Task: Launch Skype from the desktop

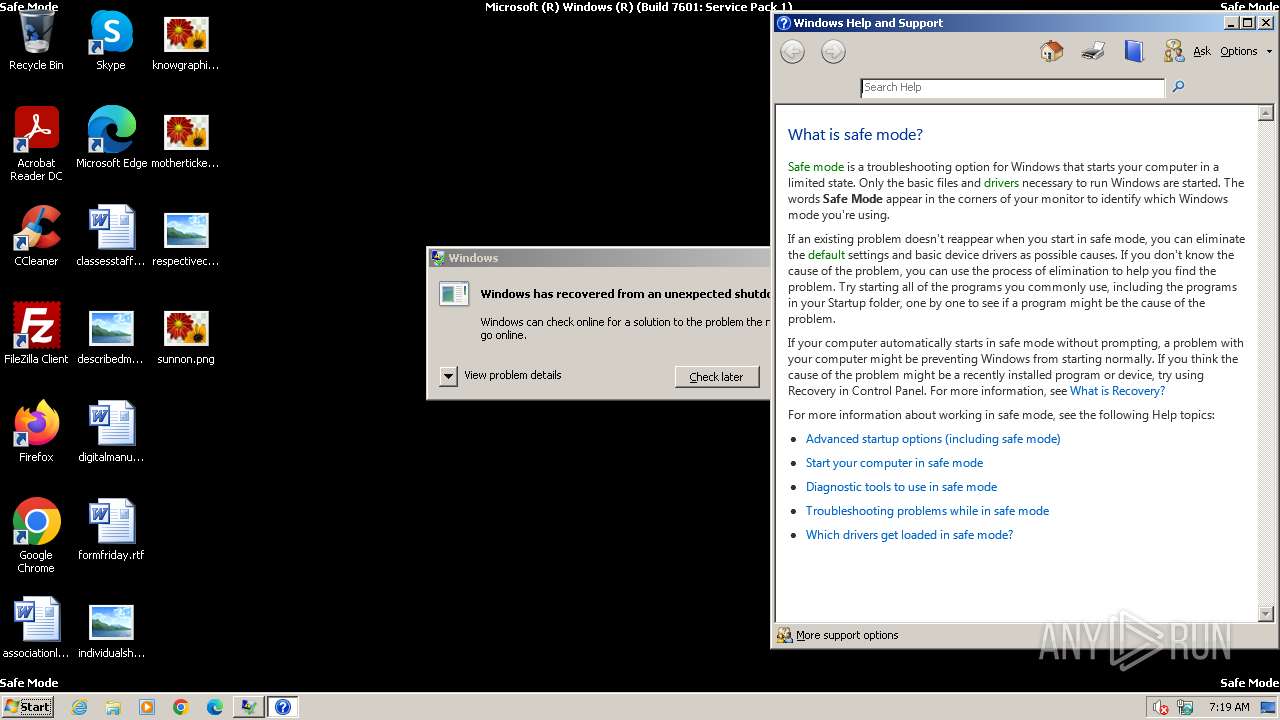Action: (111, 40)
